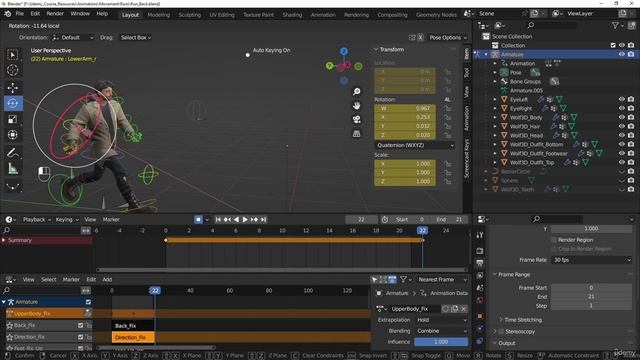The height and width of the screenshot is (360, 640).
Task: Open the NLA editor Add menu
Action: (107, 280)
